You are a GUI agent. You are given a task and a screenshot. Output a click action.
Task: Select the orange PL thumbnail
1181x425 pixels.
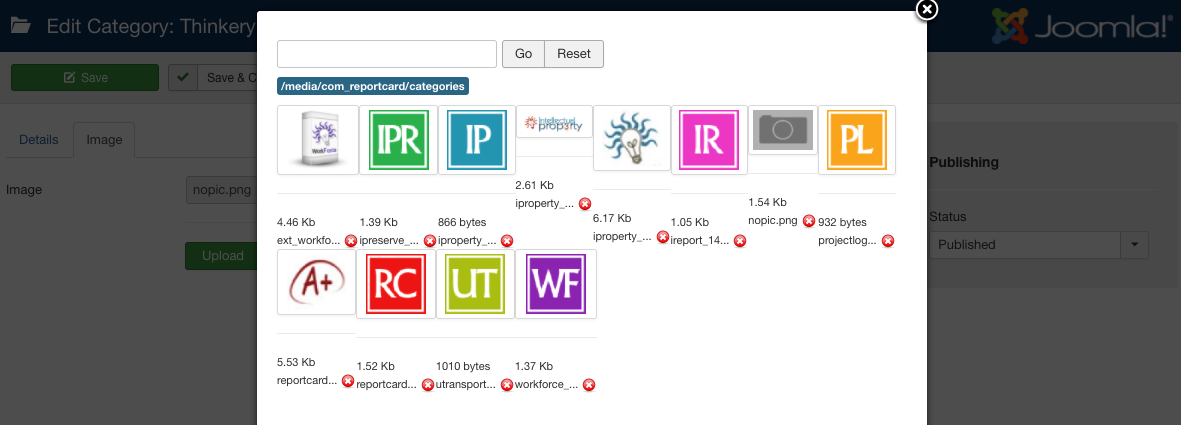click(857, 140)
